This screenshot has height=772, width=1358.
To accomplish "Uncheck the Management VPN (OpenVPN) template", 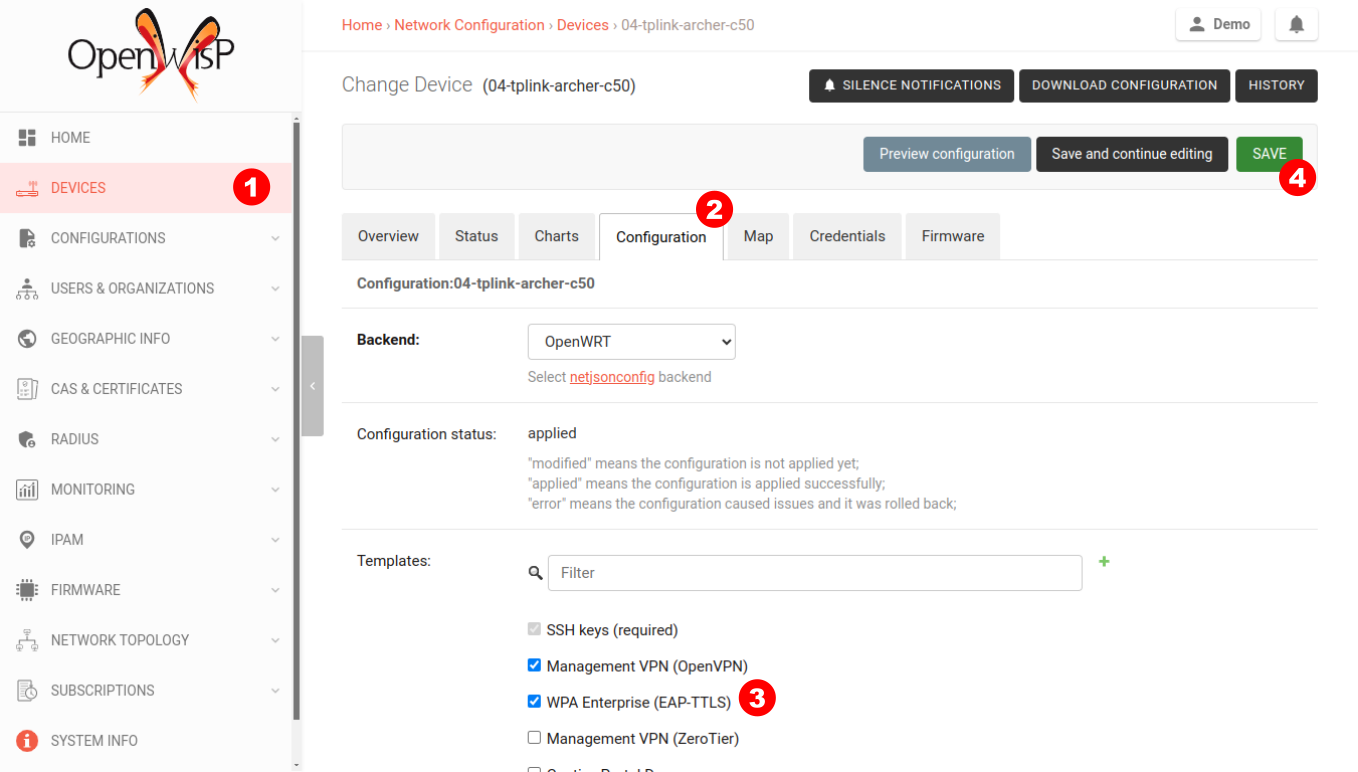I will coord(534,664).
